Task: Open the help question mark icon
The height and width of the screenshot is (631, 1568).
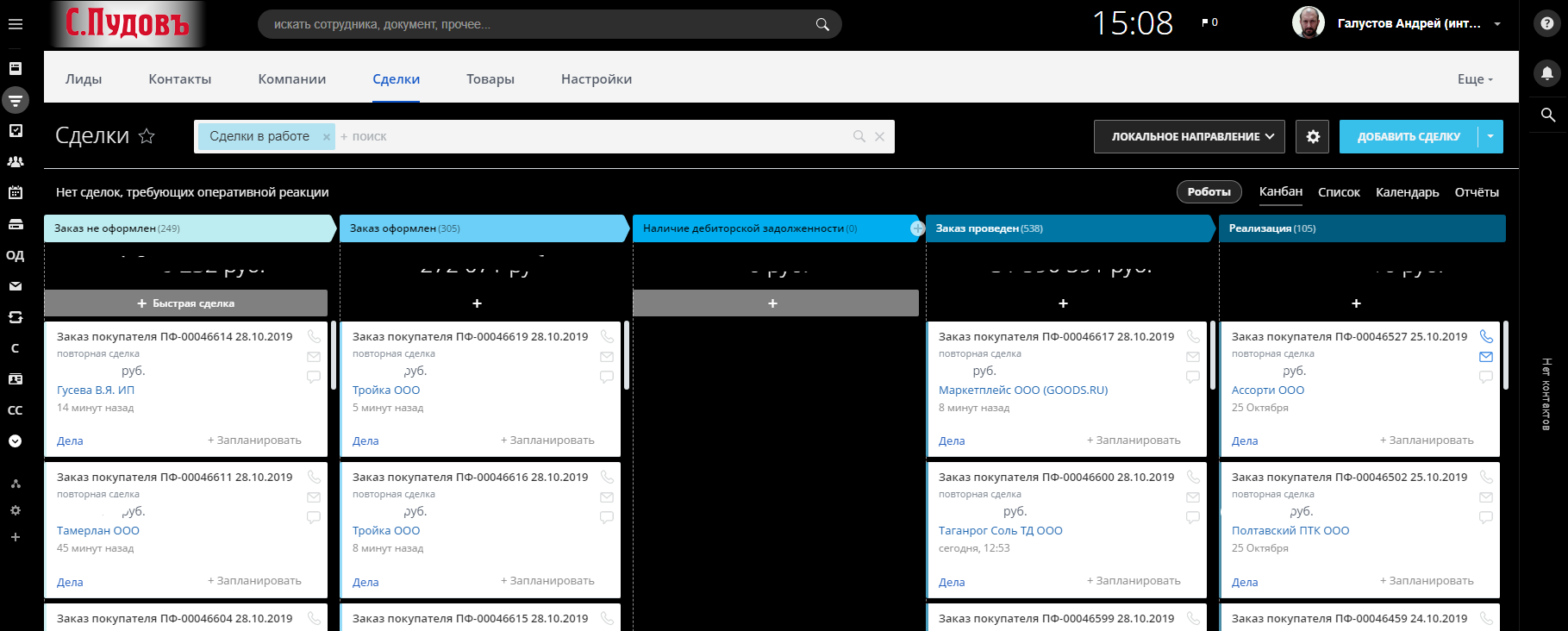Action: [1547, 24]
